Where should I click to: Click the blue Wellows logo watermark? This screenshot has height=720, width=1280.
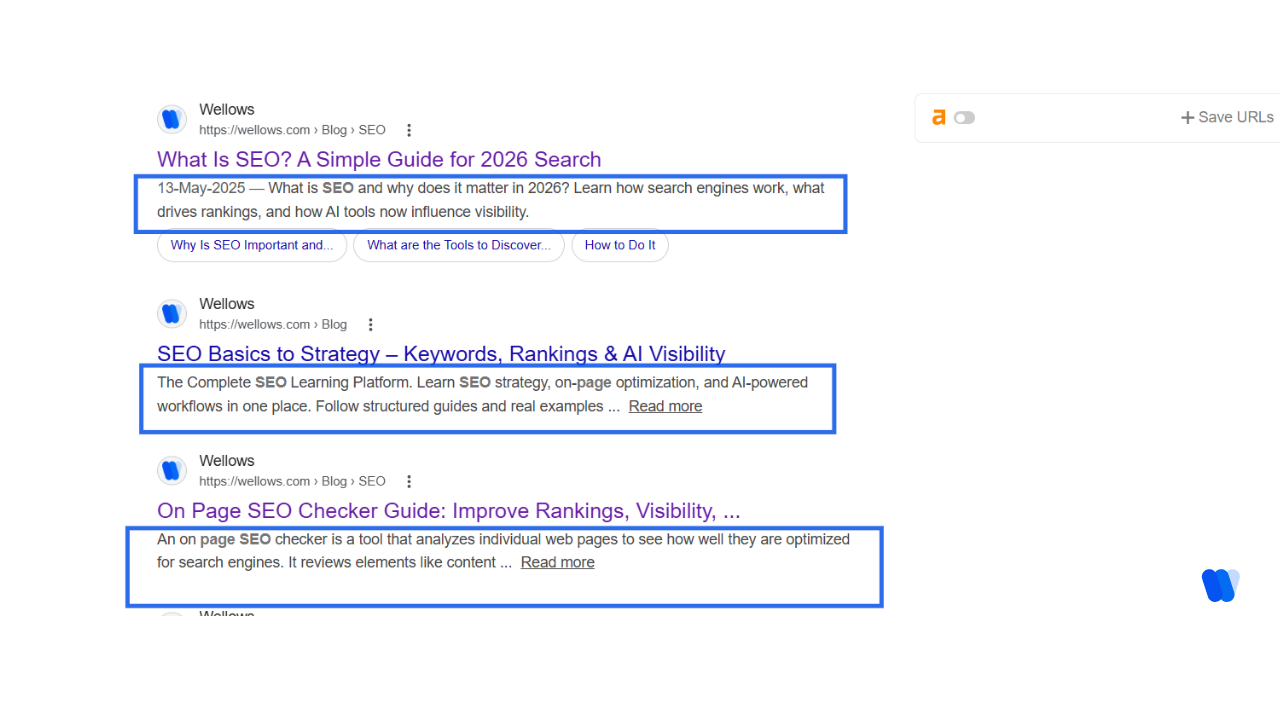coord(1220,585)
